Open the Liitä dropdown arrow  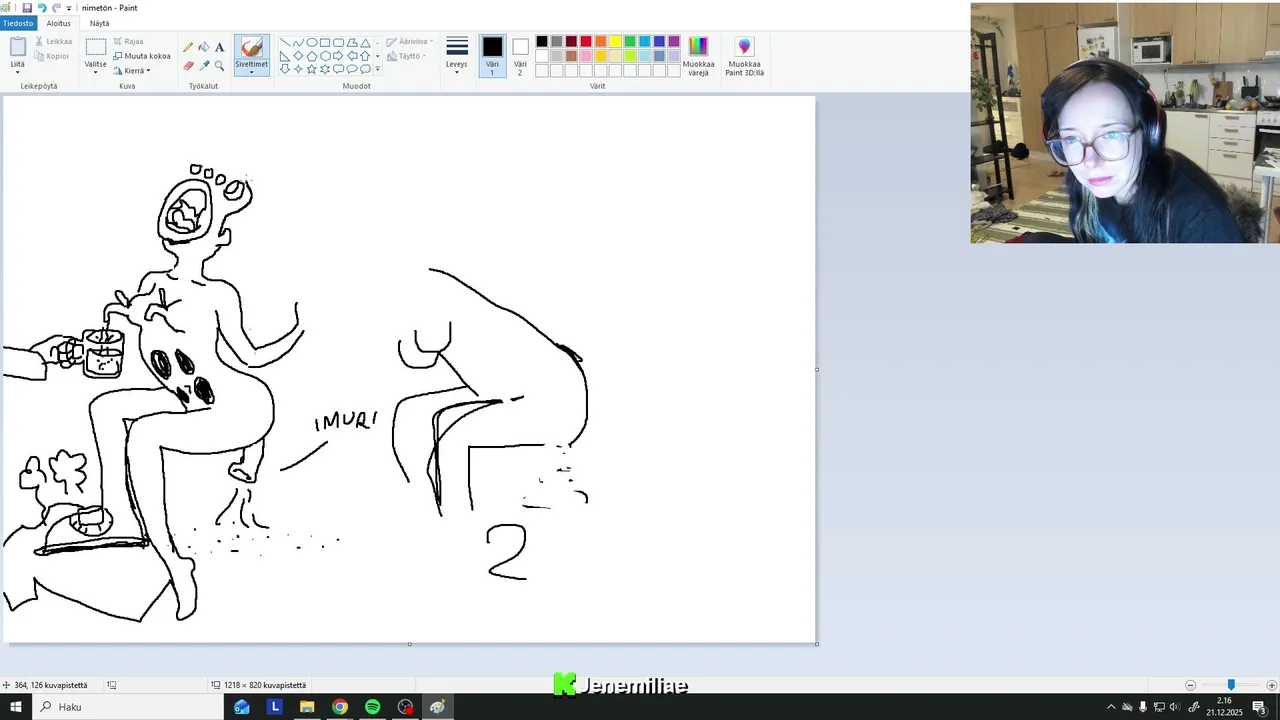click(x=17, y=72)
